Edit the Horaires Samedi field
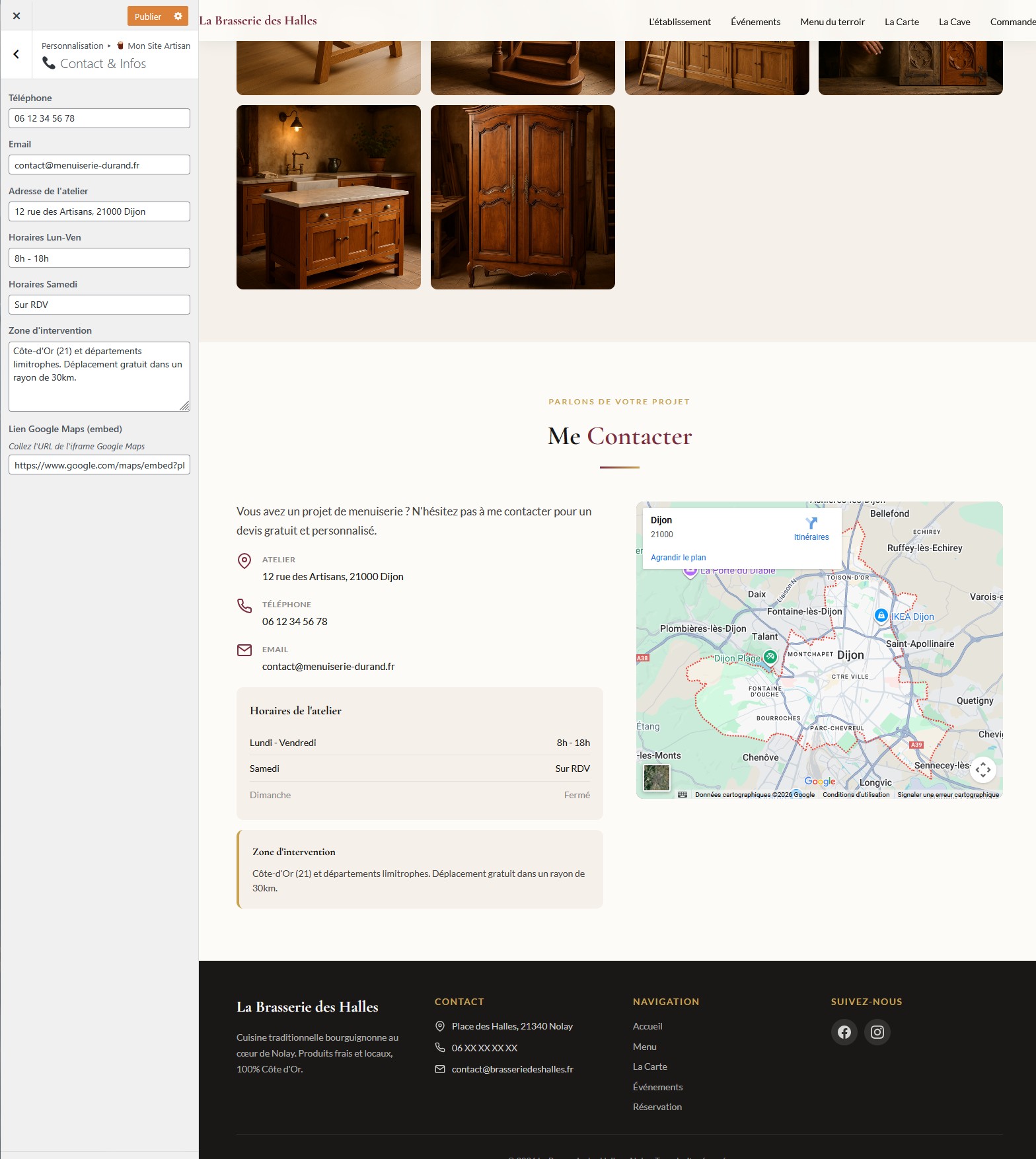Image resolution: width=1036 pixels, height=1159 pixels. click(99, 305)
